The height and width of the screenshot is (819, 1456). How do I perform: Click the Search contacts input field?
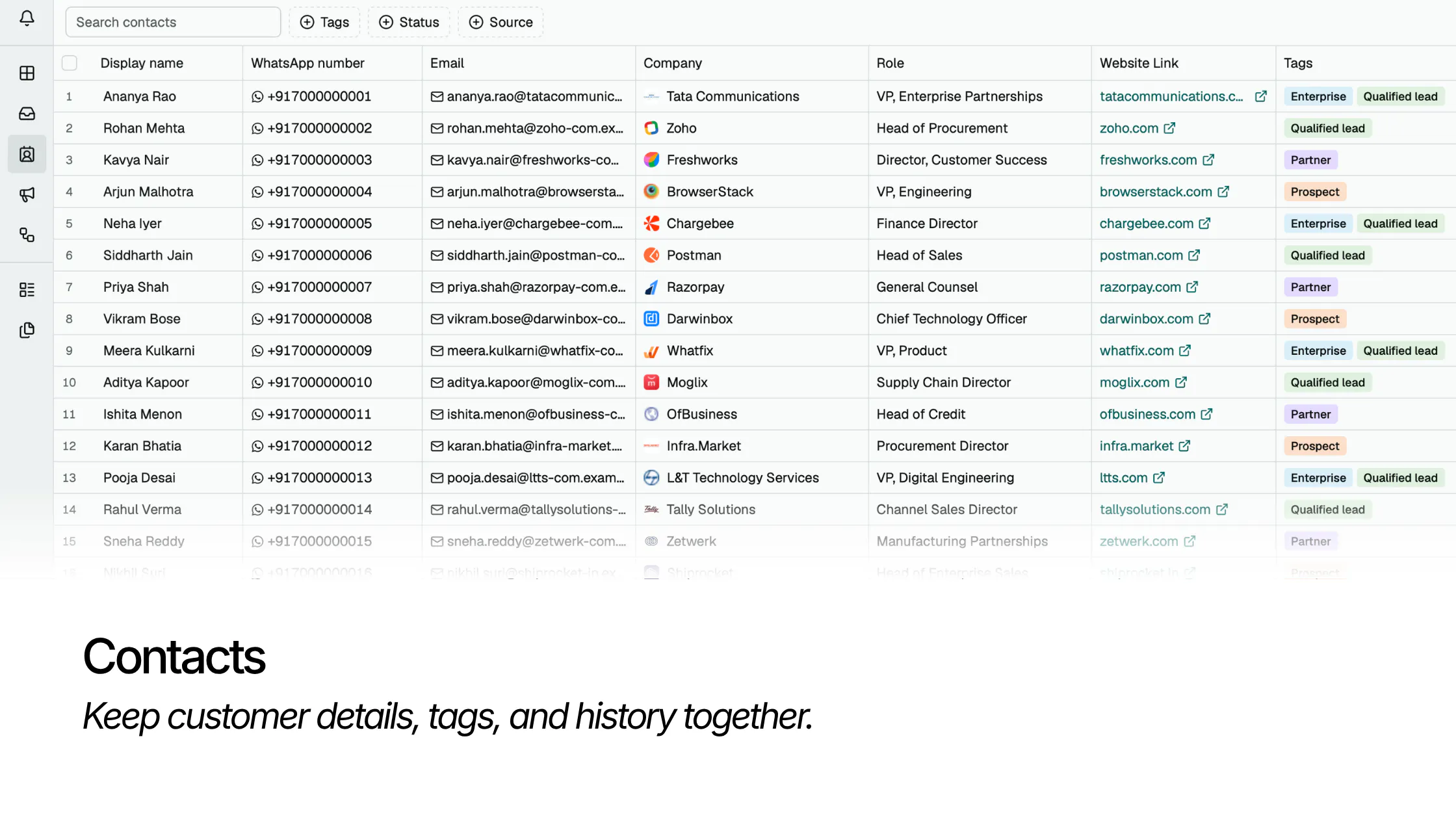[173, 22]
